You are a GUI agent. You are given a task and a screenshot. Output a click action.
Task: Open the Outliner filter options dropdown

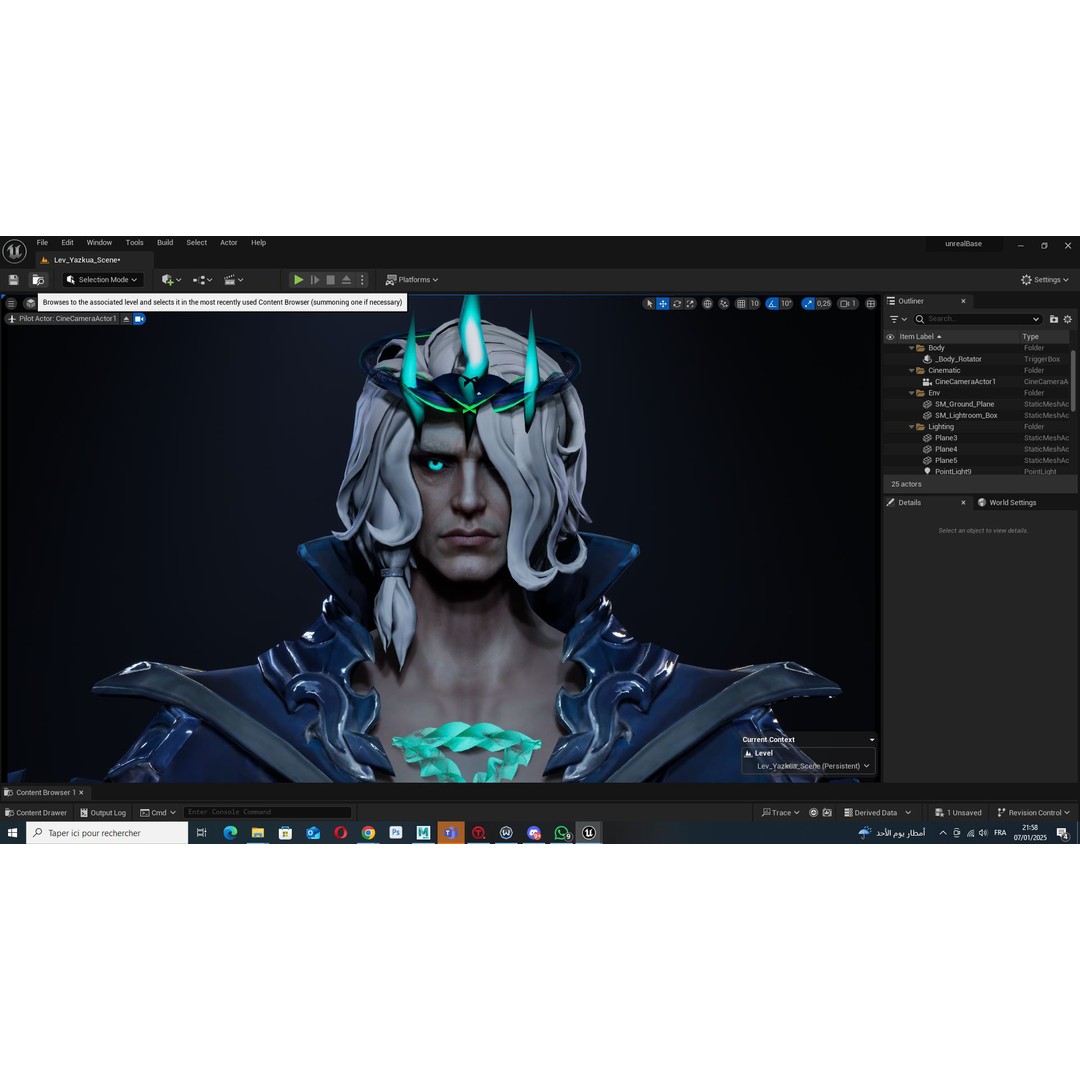click(898, 319)
